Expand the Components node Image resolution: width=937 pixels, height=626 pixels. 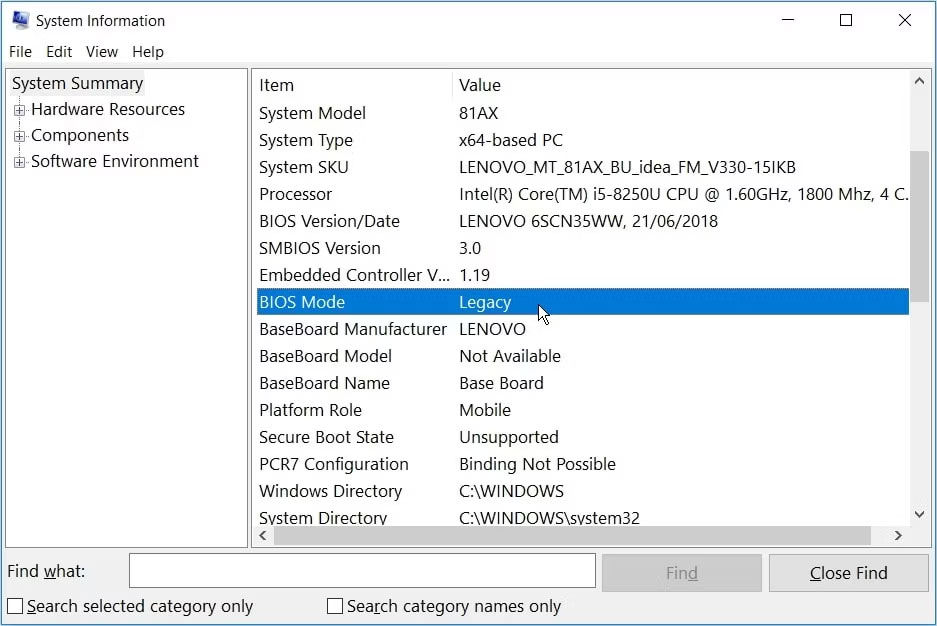(20, 136)
